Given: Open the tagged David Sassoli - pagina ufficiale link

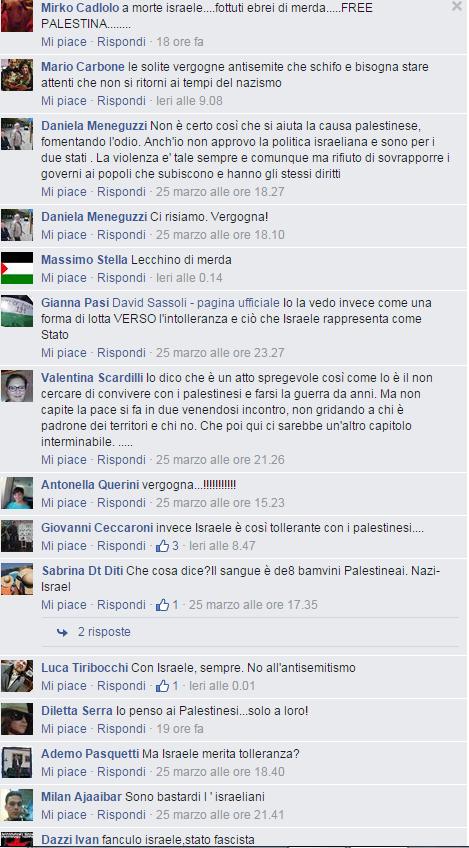Looking at the screenshot, I should (196, 303).
